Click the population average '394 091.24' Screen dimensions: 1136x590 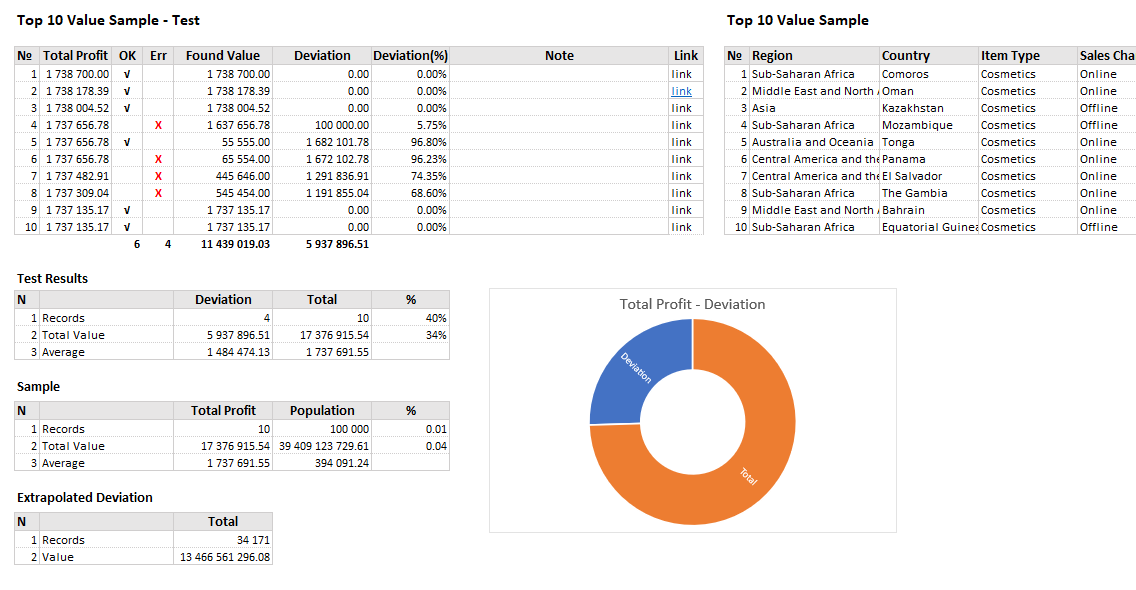click(x=322, y=463)
